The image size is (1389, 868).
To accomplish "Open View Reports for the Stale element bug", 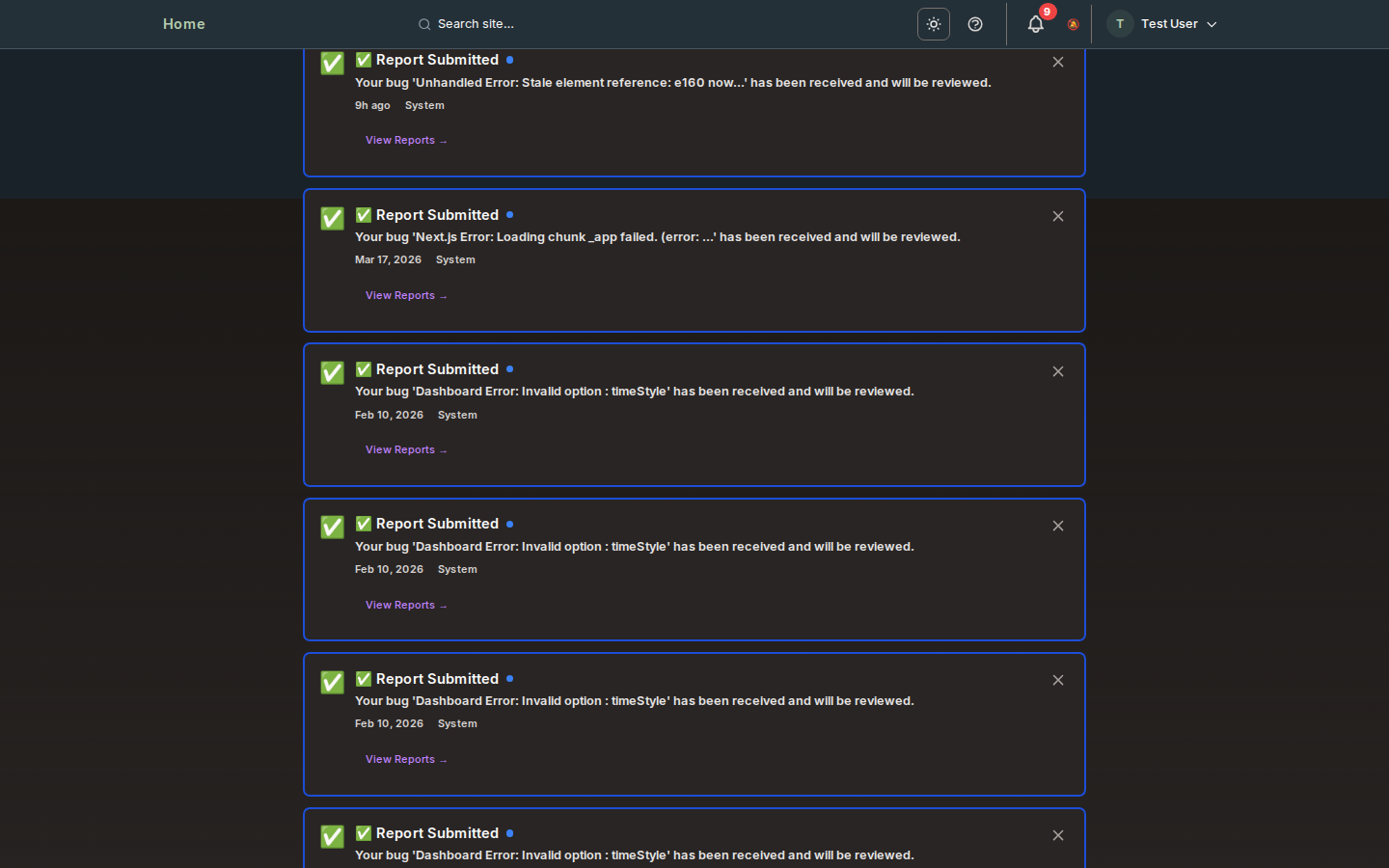I will tap(405, 140).
